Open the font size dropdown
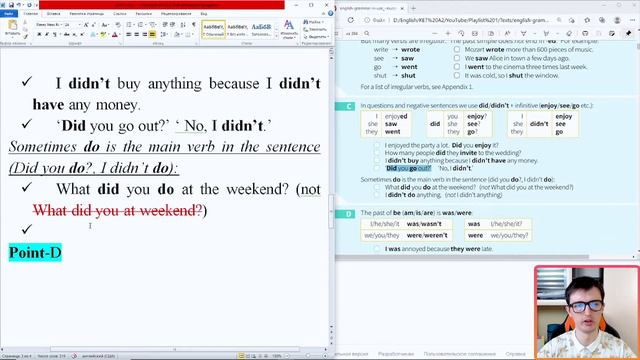The image size is (640, 360). (x=79, y=25)
